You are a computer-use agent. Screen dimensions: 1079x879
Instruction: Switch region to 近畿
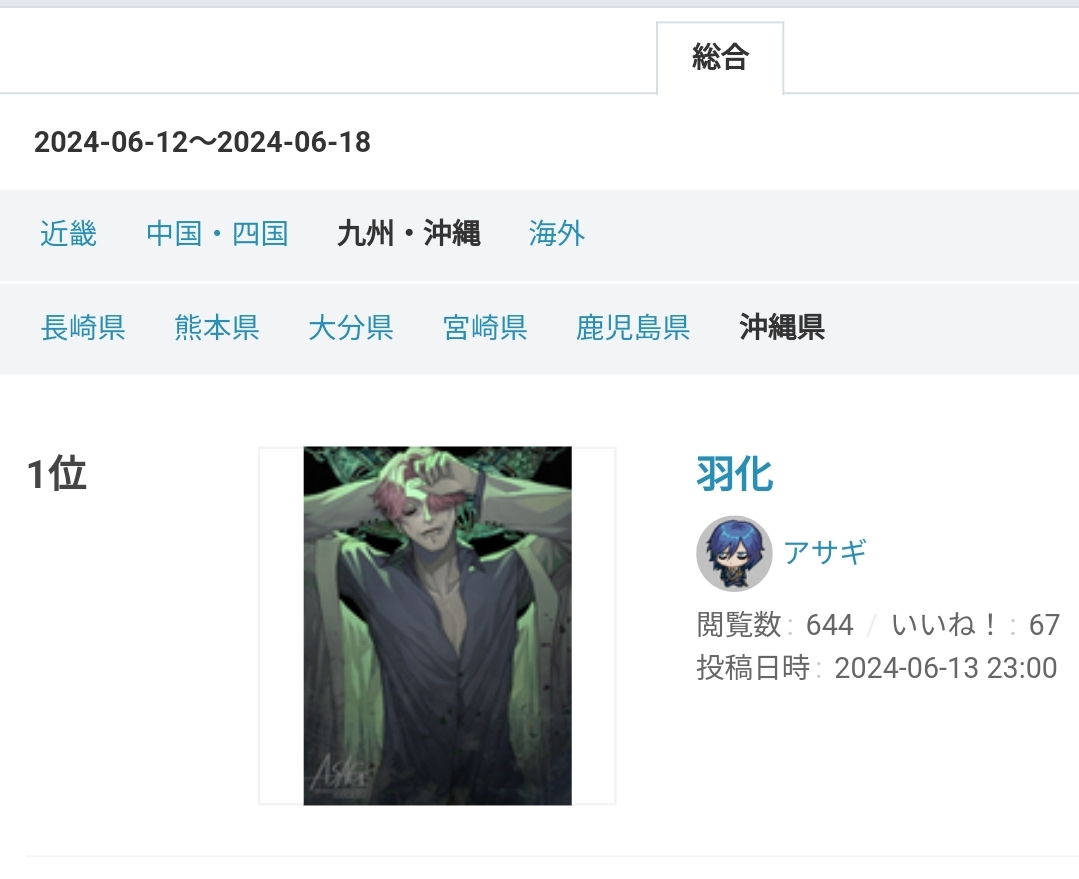(x=68, y=234)
